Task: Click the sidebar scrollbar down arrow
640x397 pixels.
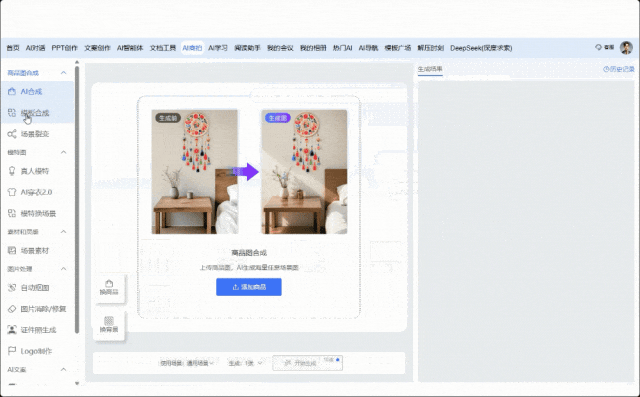Action: click(77, 383)
